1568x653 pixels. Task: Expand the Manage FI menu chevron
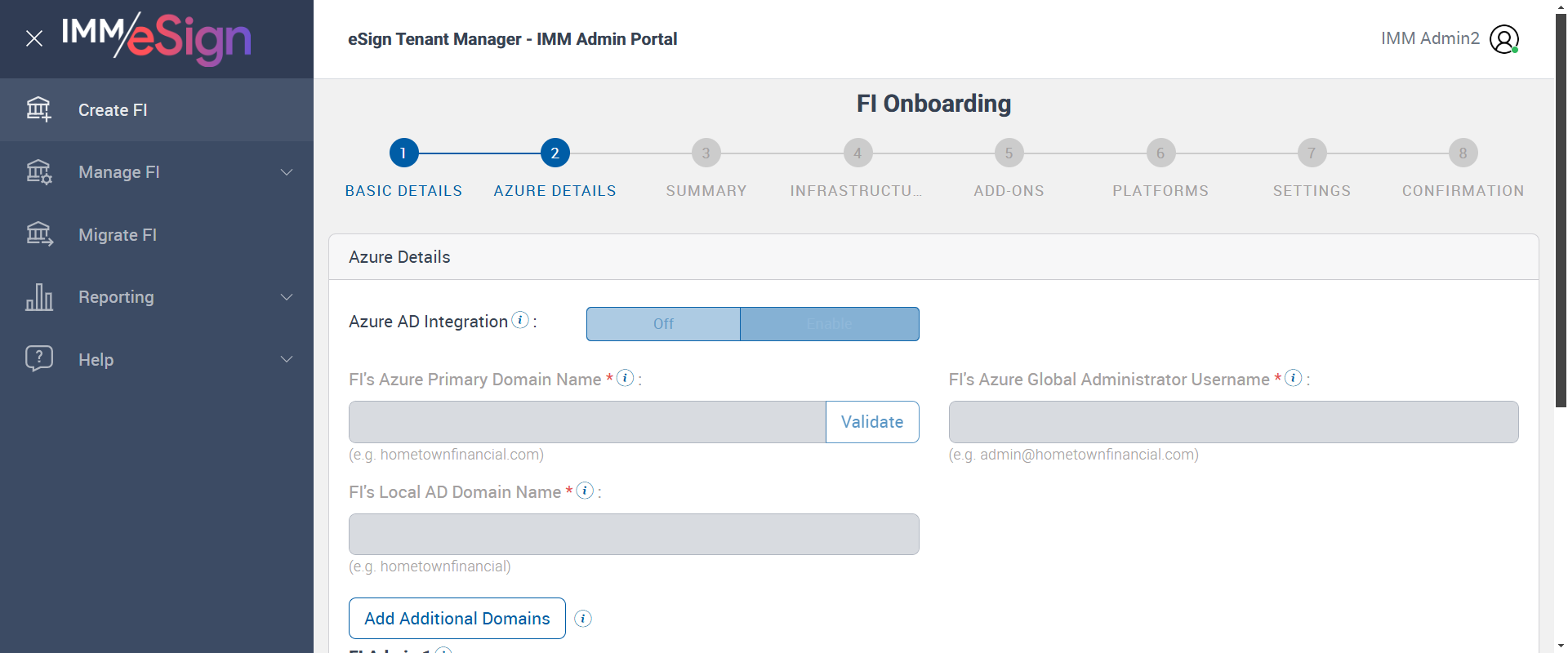point(287,172)
